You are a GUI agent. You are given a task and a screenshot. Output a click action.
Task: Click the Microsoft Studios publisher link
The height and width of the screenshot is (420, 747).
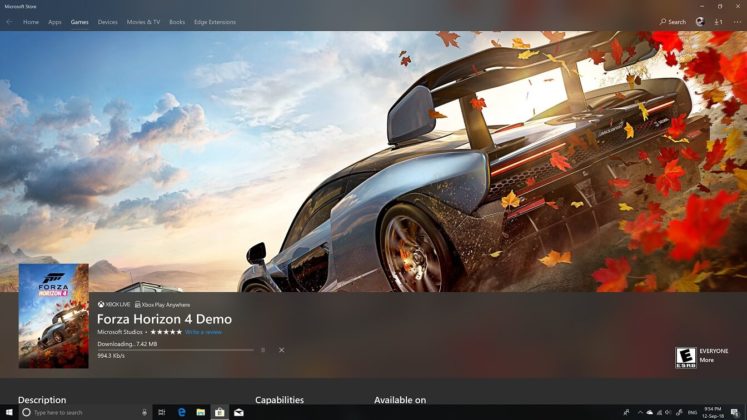(120, 332)
